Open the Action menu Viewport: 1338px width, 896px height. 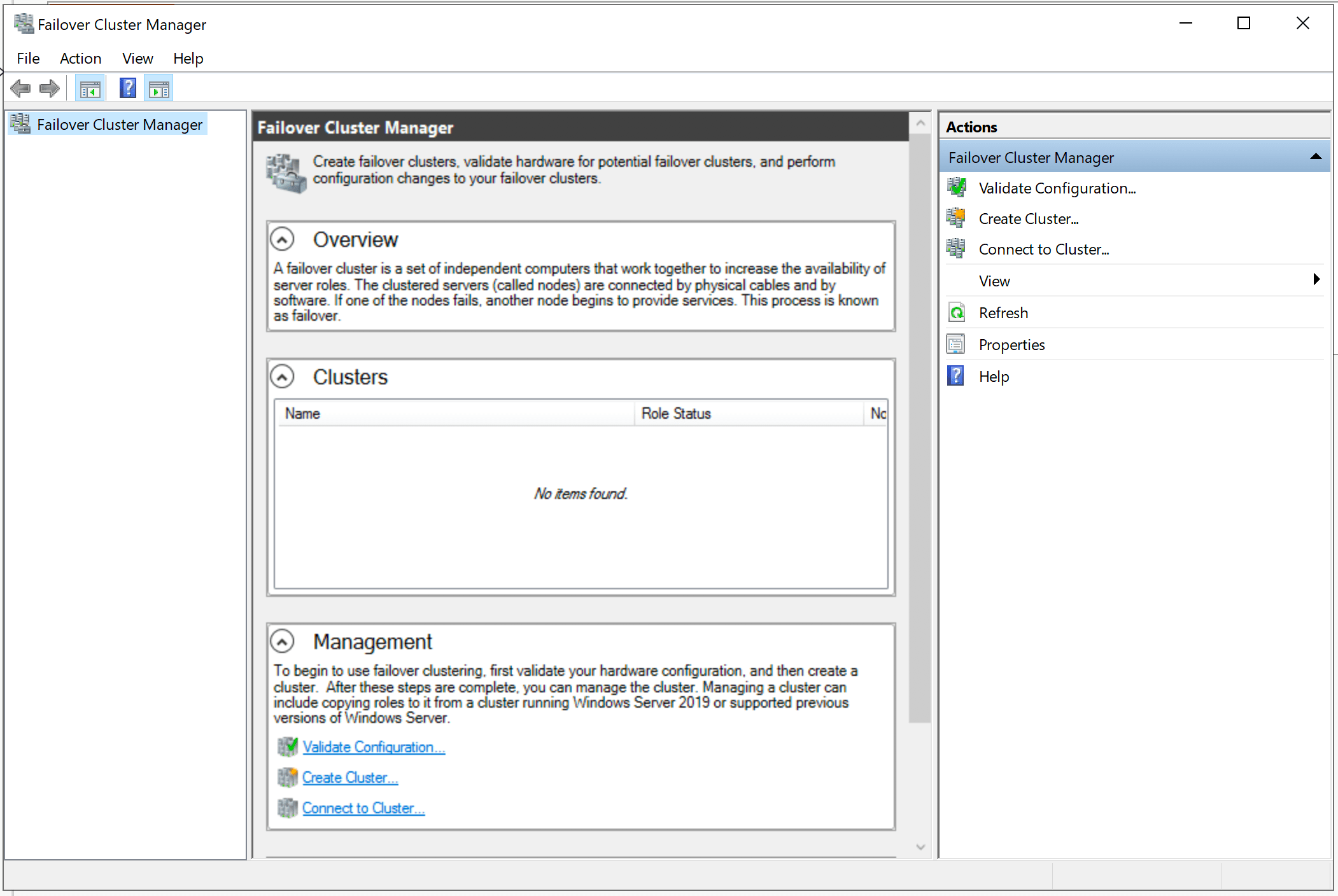[80, 59]
